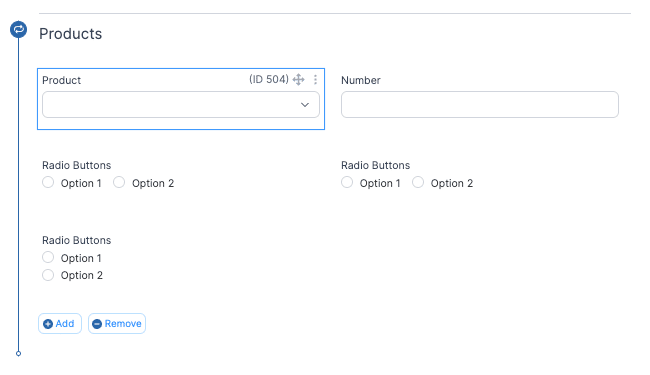
Task: Click the Add button
Action: pos(60,324)
